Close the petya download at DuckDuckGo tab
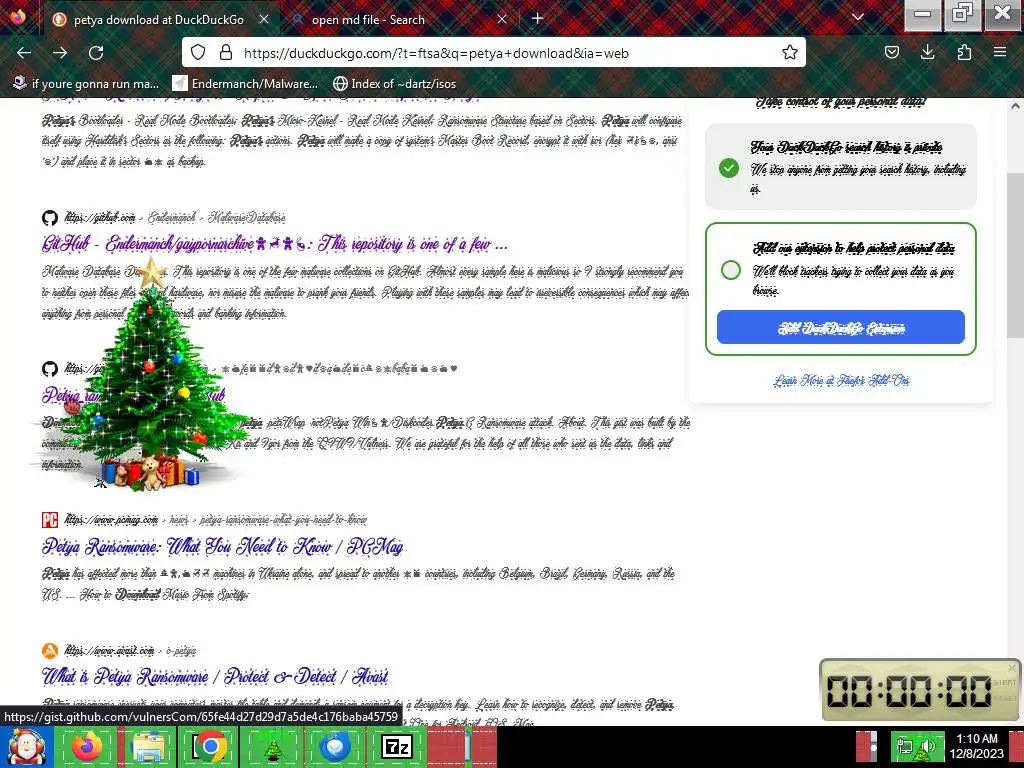Screen dimensions: 1024x768 (x=264, y=20)
